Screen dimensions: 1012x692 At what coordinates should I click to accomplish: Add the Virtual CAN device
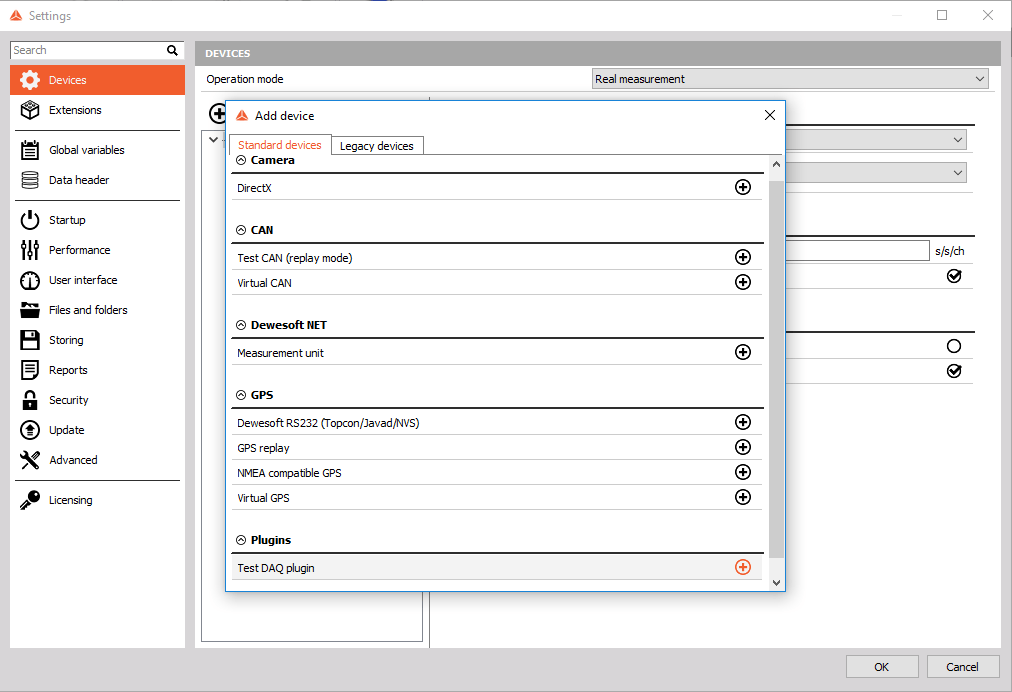pos(742,282)
